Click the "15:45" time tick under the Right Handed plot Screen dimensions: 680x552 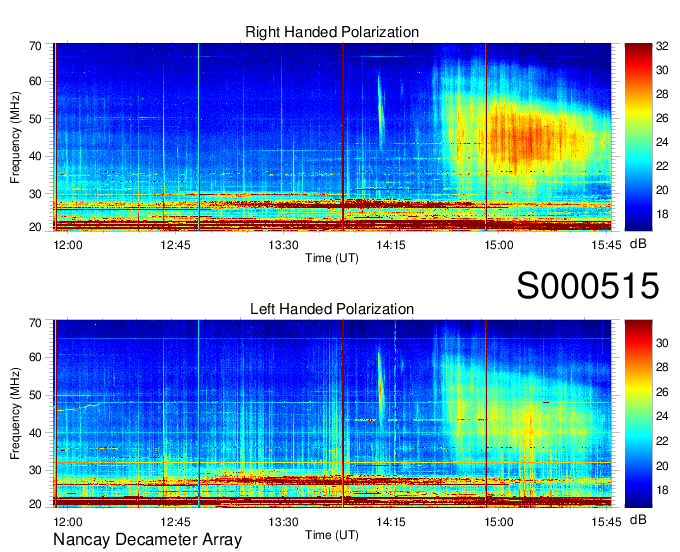[606, 245]
